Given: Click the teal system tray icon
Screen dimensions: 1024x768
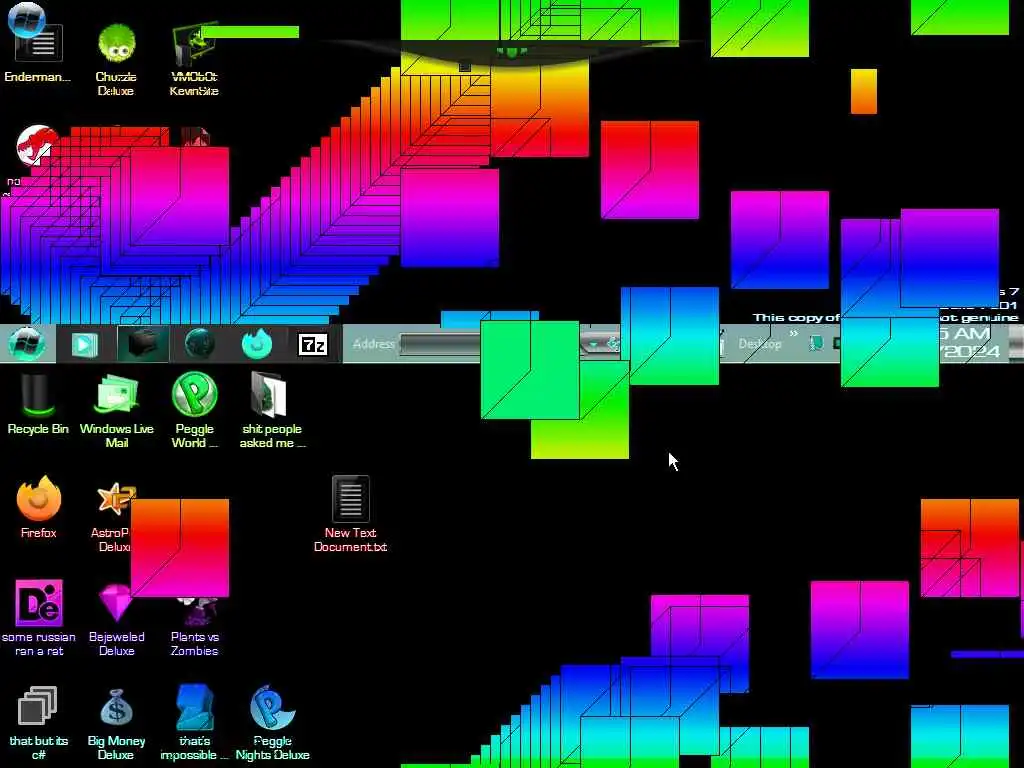Looking at the screenshot, I should coord(815,343).
